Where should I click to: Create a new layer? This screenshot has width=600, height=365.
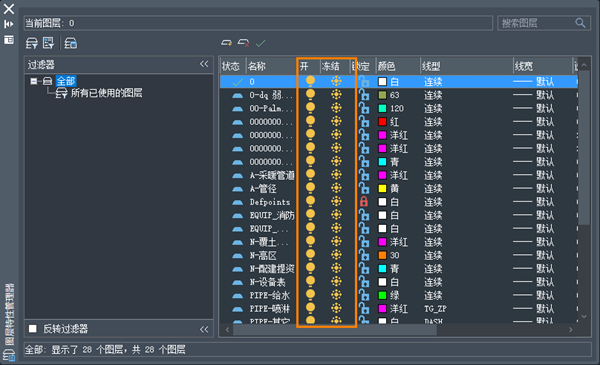click(x=227, y=43)
